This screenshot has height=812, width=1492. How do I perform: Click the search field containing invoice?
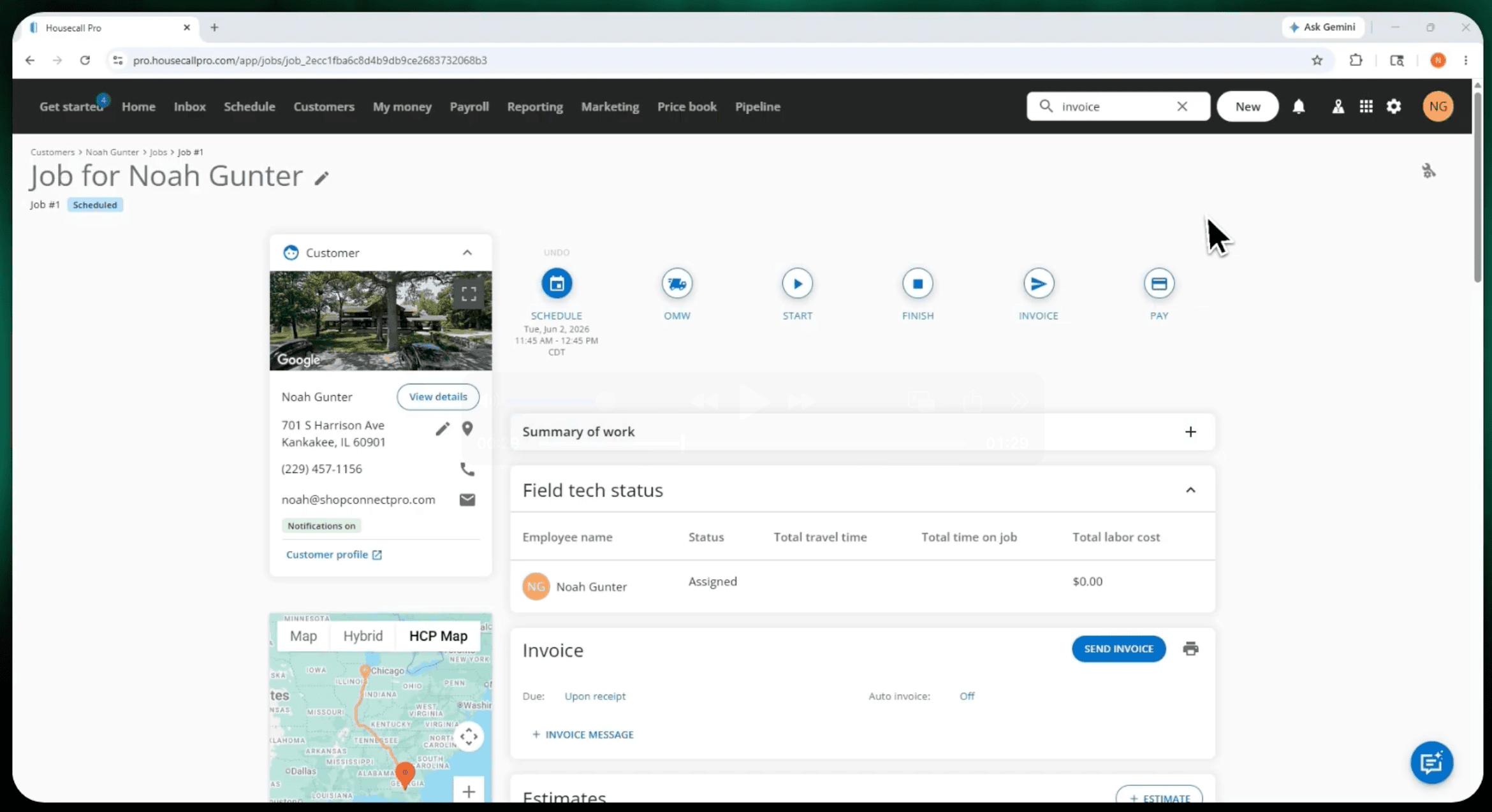click(x=1118, y=106)
